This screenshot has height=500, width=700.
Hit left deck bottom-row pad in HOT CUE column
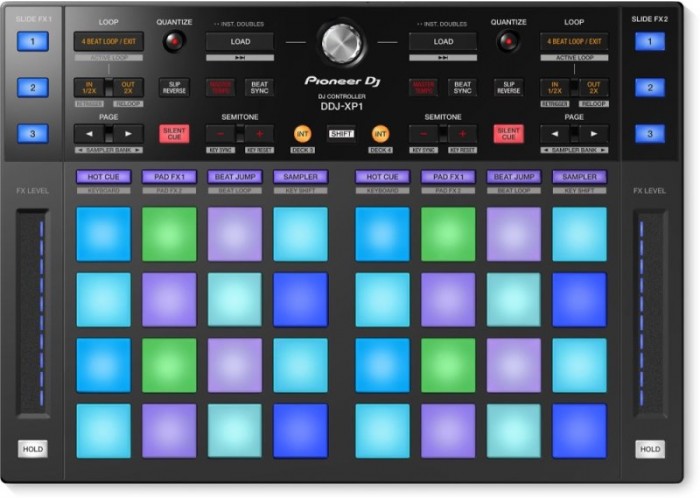(x=104, y=431)
